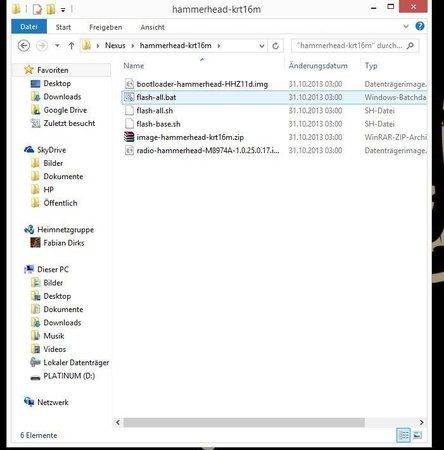Open Videos folder under Dieser PC

point(55,349)
